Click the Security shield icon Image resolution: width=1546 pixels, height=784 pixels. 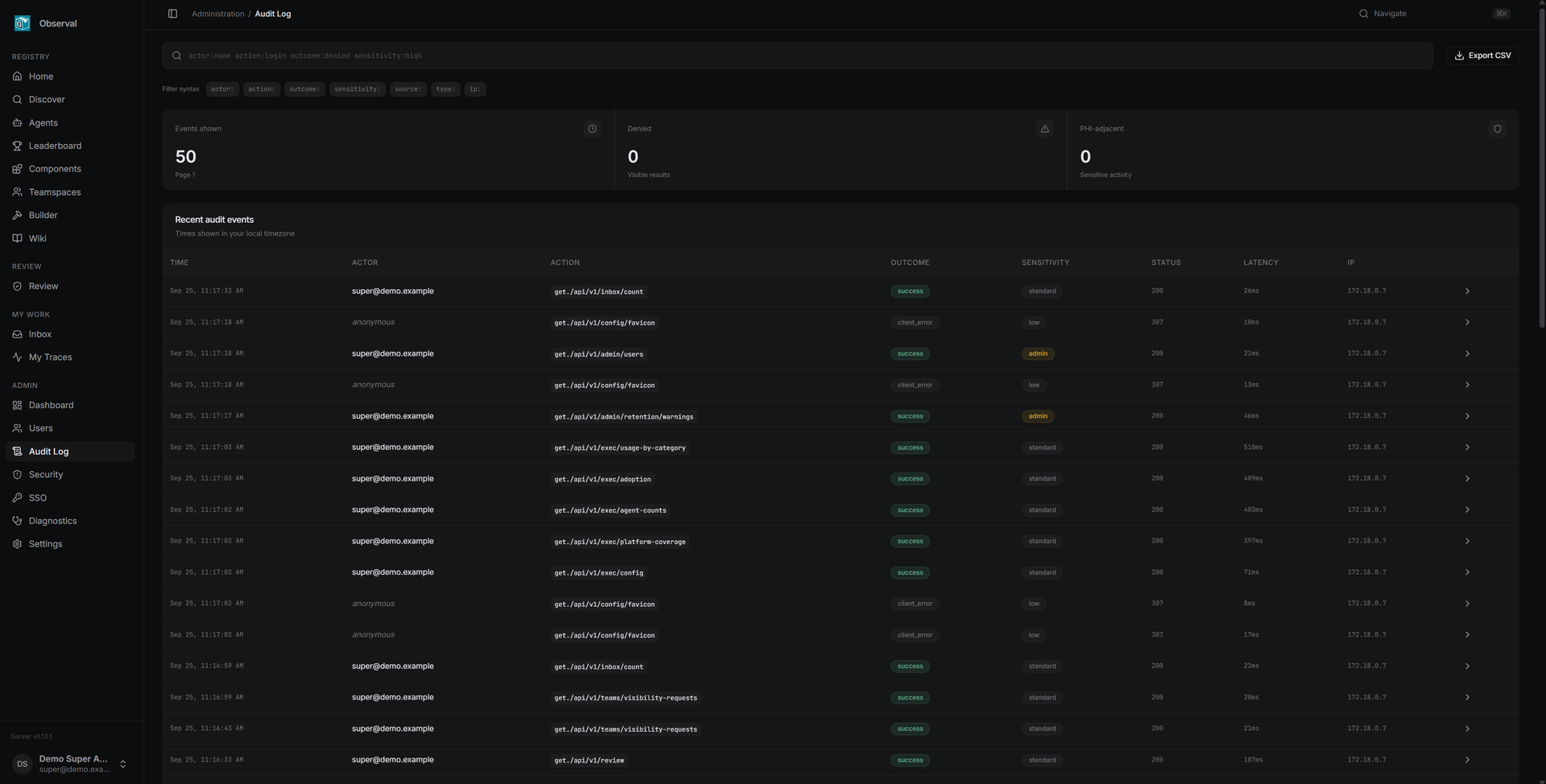point(17,475)
